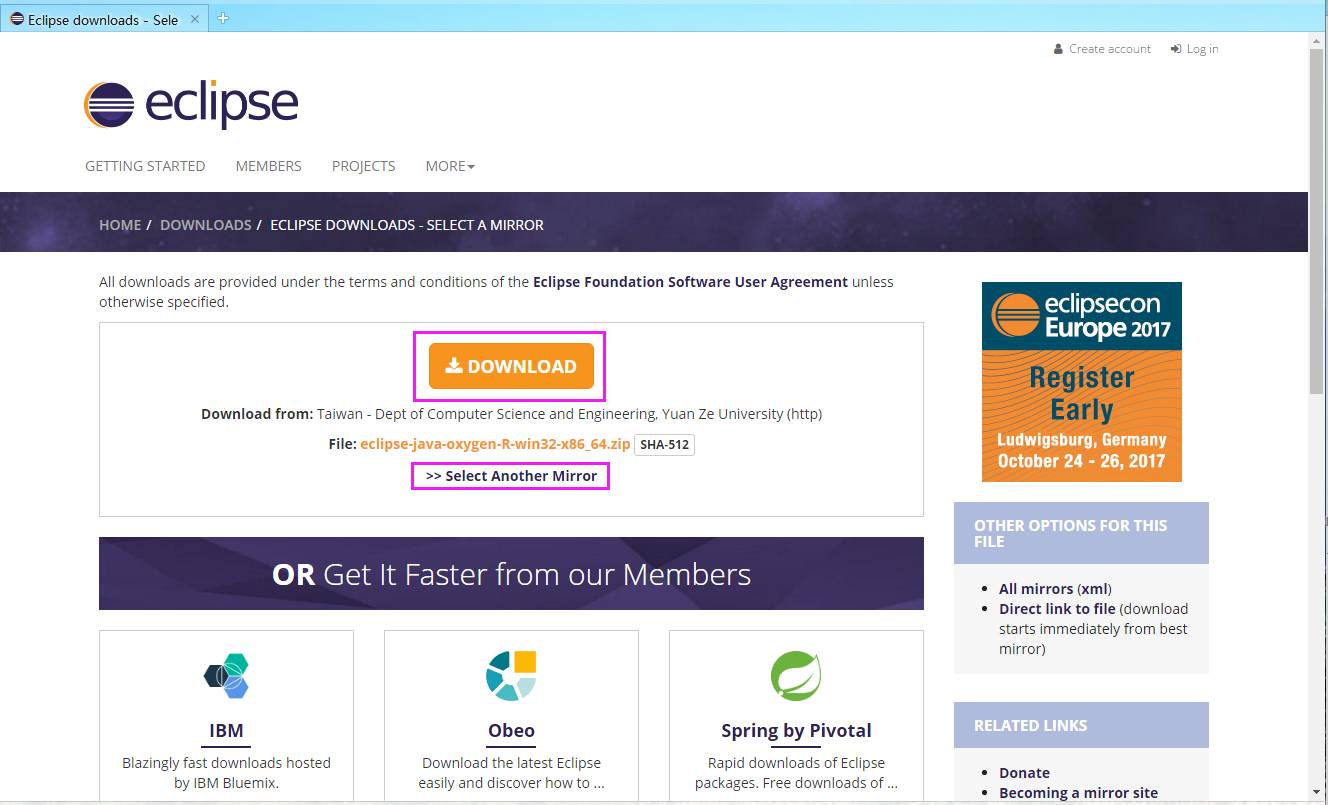Open Eclipse Foundation Software User Agreement
This screenshot has width=1328, height=805.
pyautogui.click(x=690, y=282)
